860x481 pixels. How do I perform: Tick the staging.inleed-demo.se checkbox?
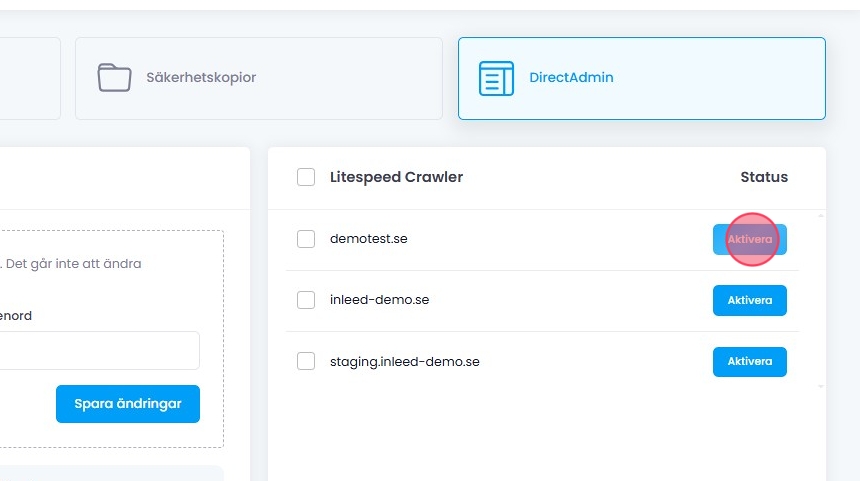click(x=306, y=361)
